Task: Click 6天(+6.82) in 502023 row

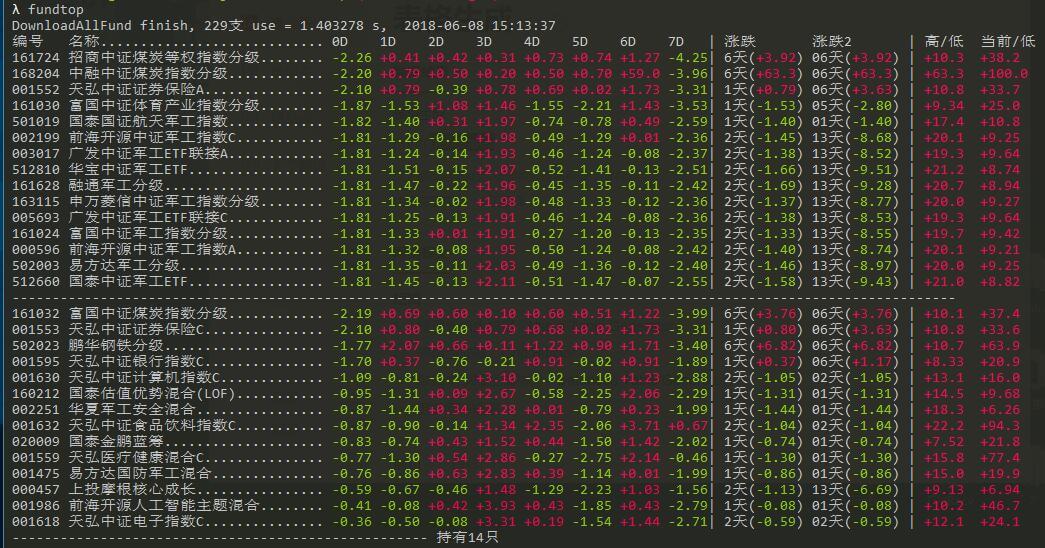Action: 763,346
